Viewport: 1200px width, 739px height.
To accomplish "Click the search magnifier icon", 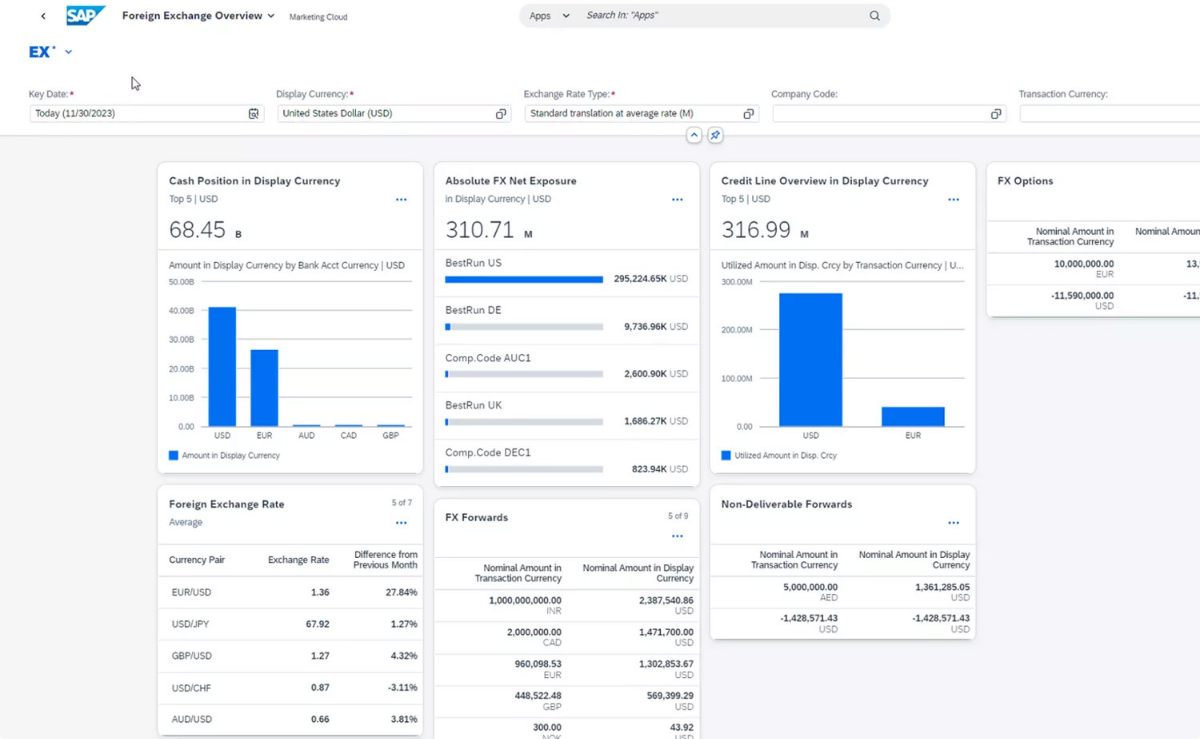I will (x=874, y=16).
